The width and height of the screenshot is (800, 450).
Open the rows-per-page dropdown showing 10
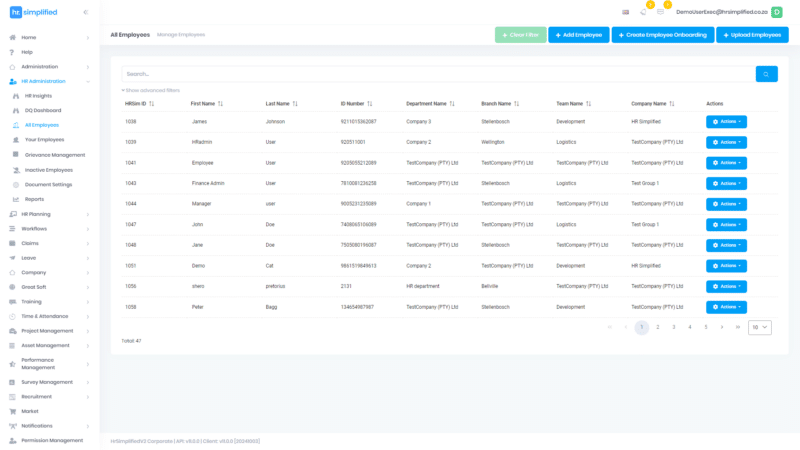click(760, 328)
